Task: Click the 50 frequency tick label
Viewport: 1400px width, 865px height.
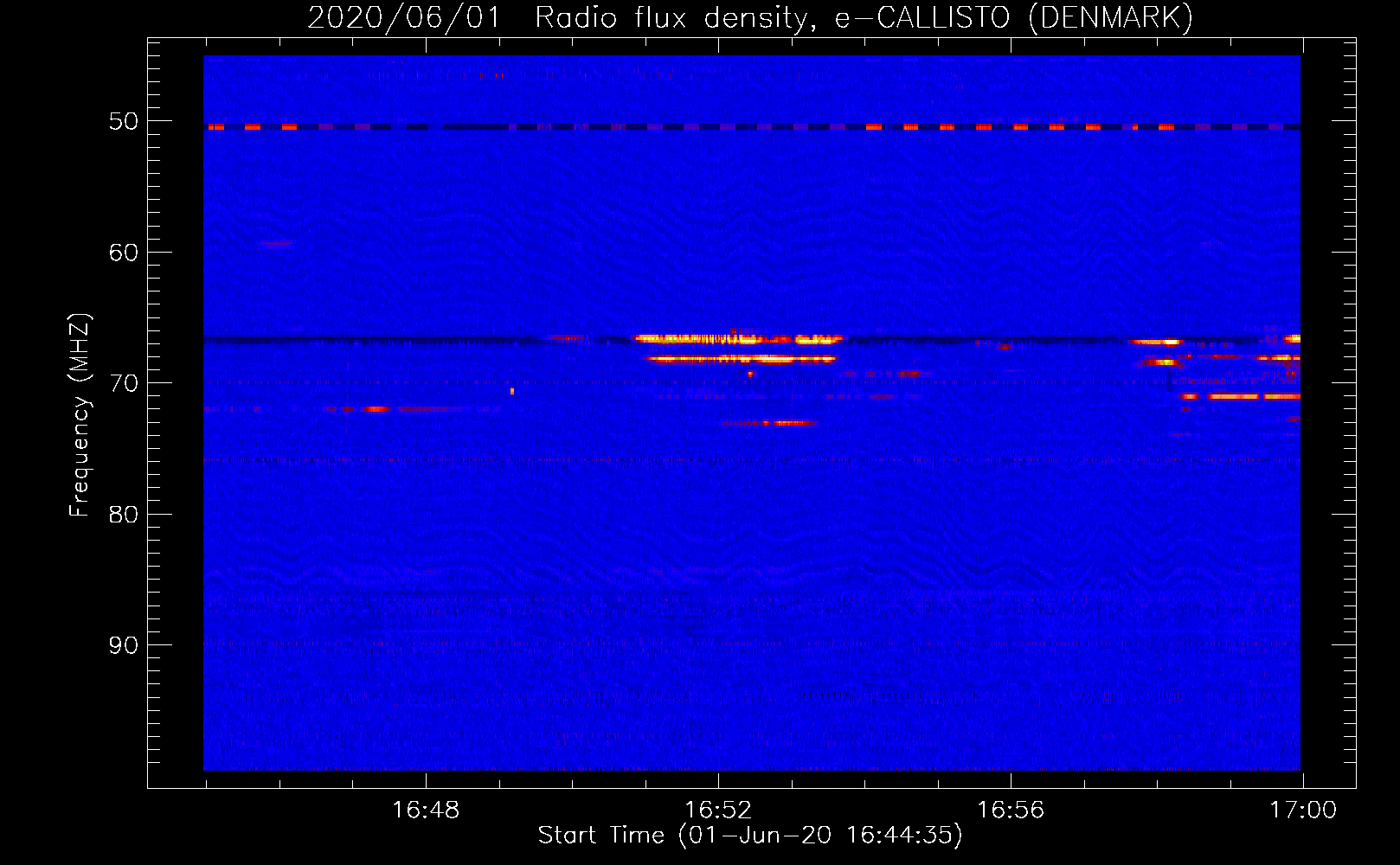Action: coord(124,121)
